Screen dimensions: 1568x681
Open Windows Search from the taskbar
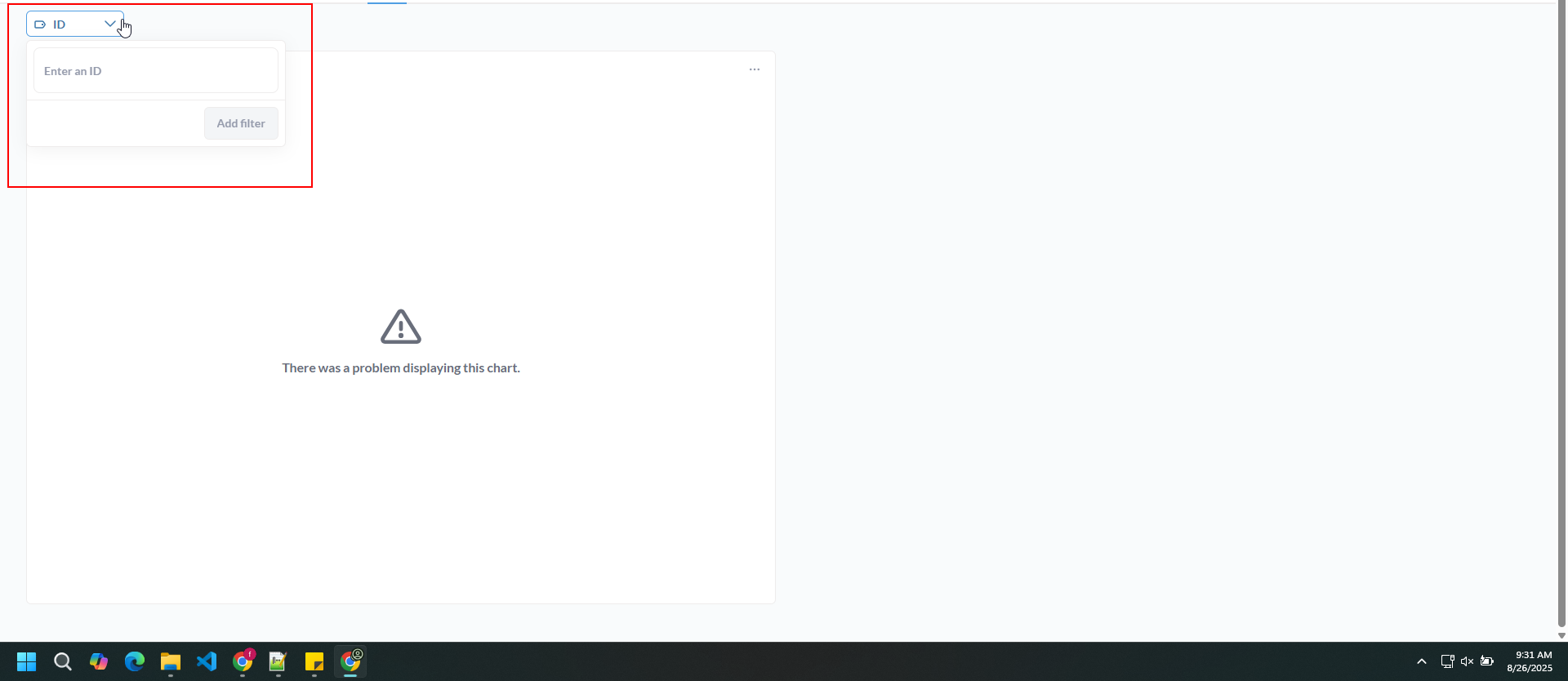(x=63, y=661)
